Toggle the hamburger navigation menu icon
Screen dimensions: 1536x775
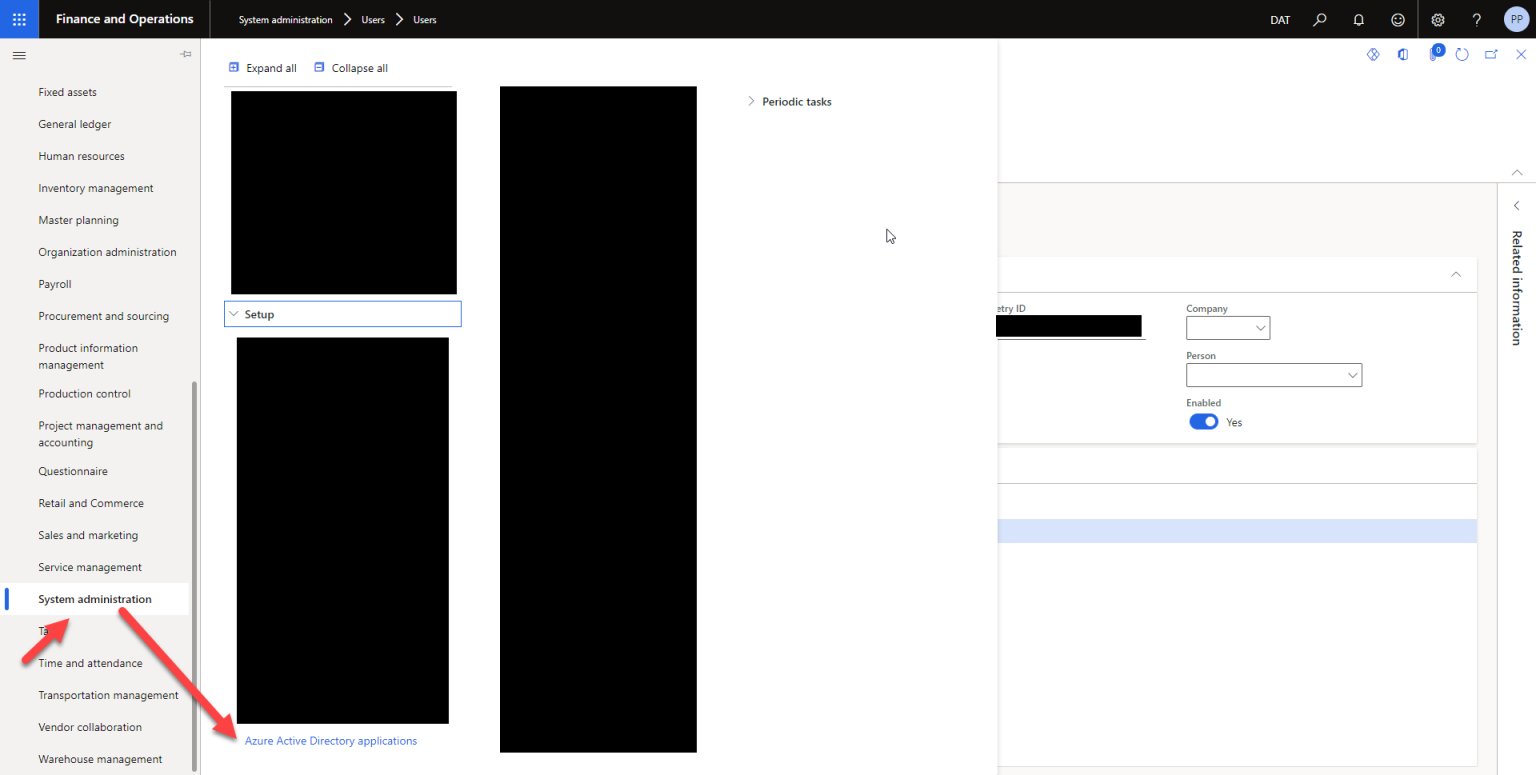pyautogui.click(x=18, y=55)
